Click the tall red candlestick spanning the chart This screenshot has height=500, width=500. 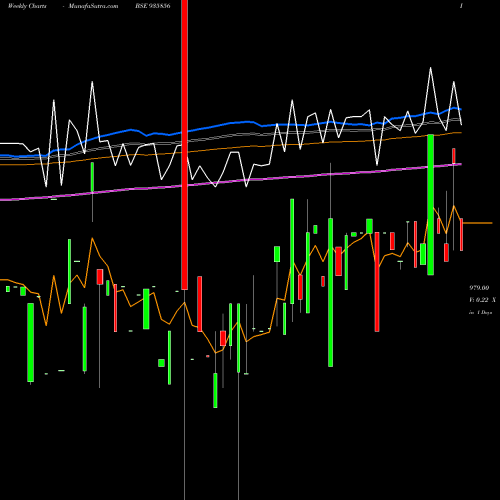[x=185, y=145]
